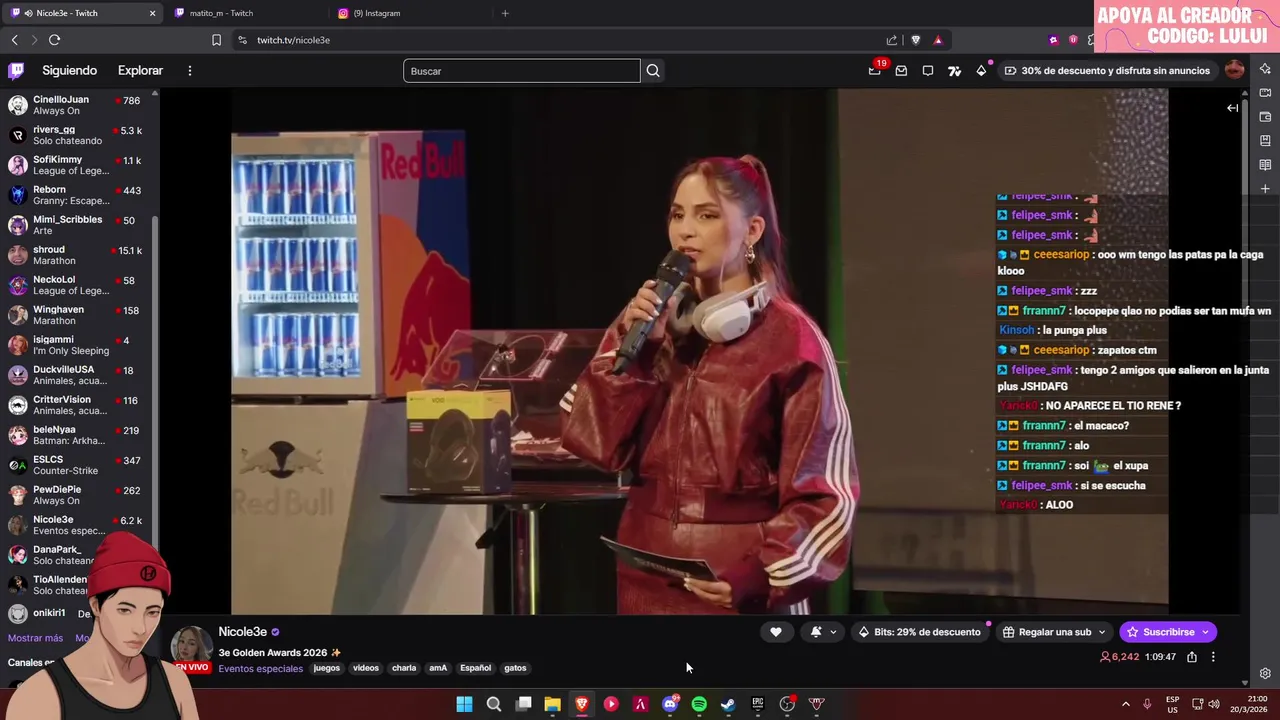Screen dimensions: 1280x720
Task: Bookmark this page with the bookmark icon
Action: (x=216, y=40)
